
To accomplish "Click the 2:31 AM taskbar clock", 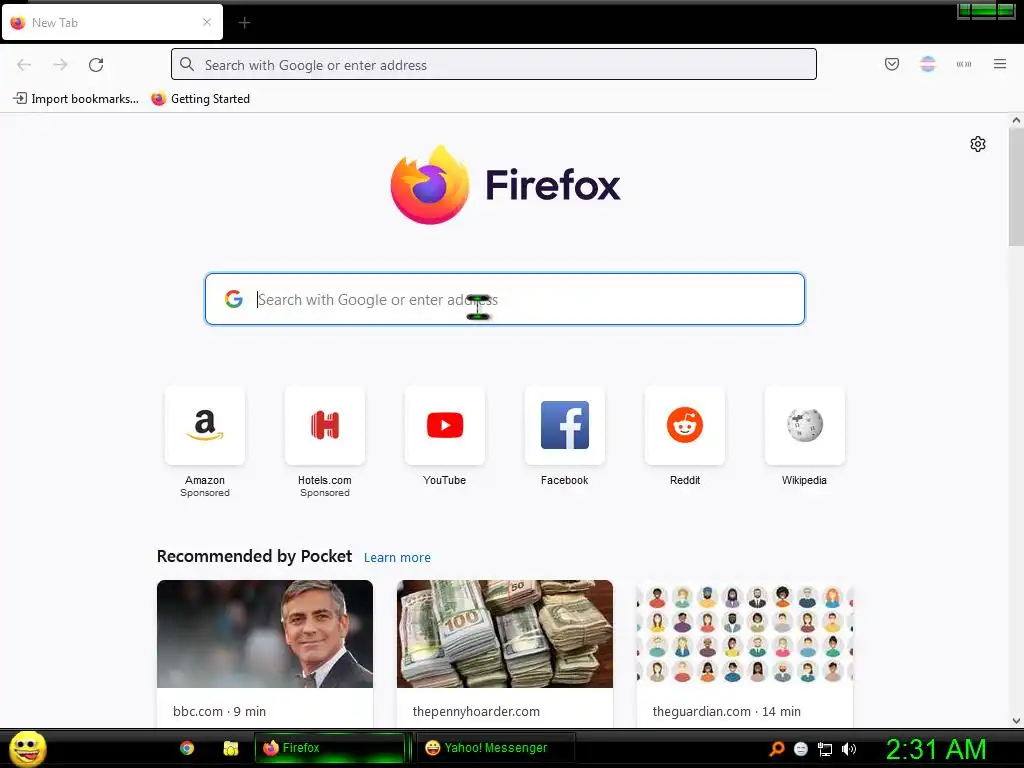I will coord(936,749).
